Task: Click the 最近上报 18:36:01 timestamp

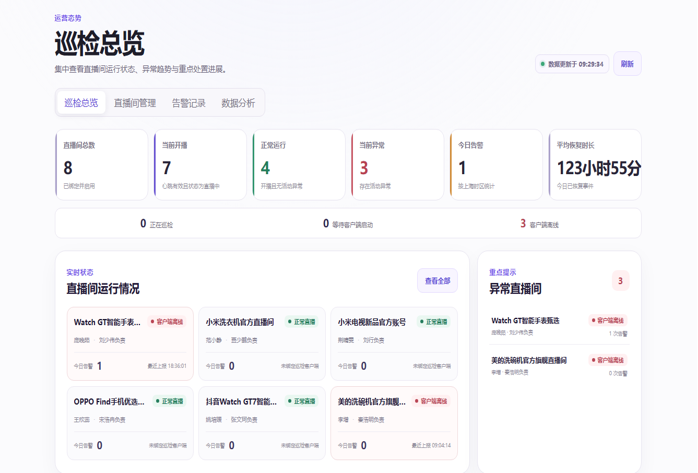Action: click(x=167, y=366)
